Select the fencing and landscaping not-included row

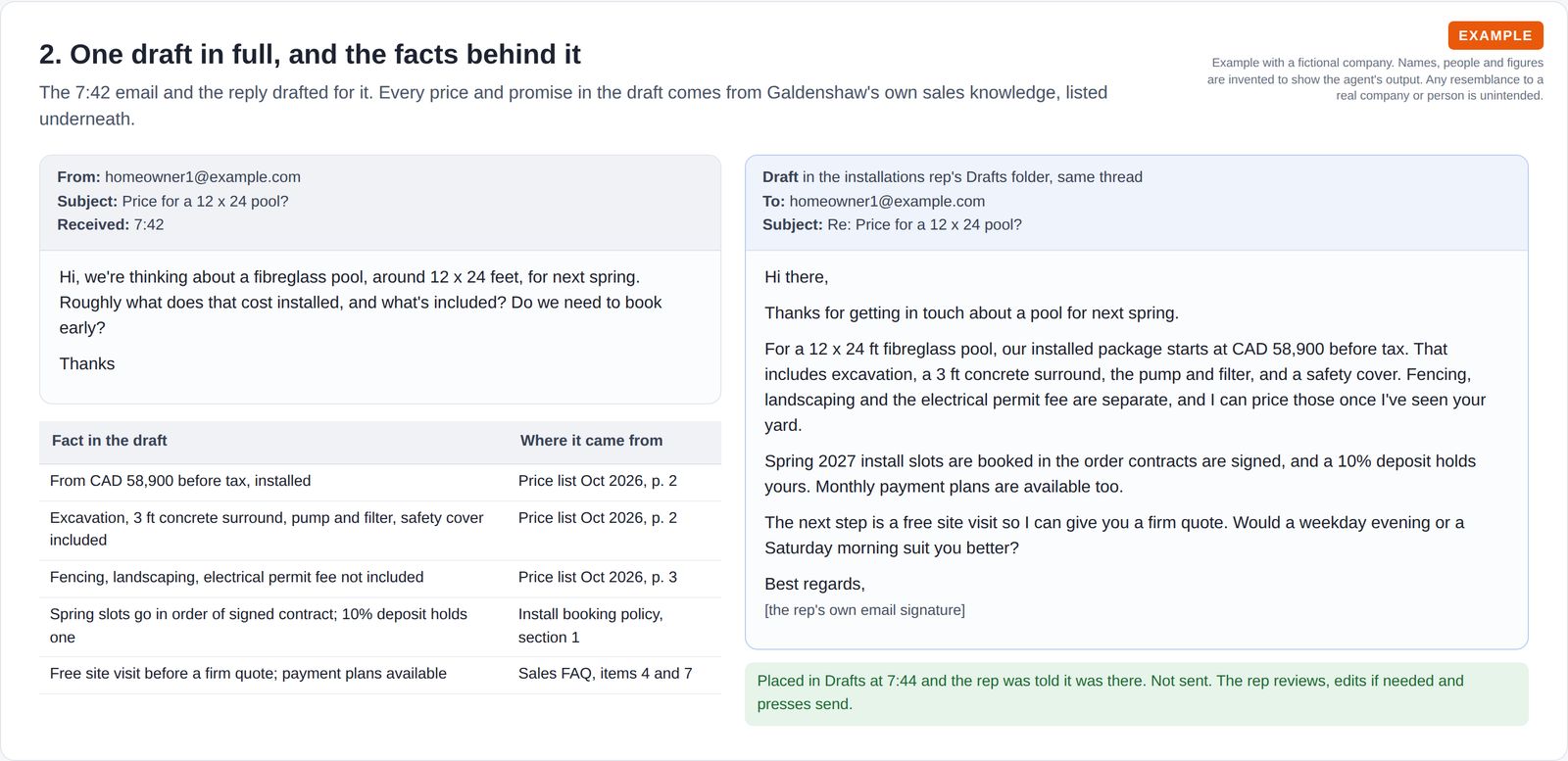(x=380, y=578)
